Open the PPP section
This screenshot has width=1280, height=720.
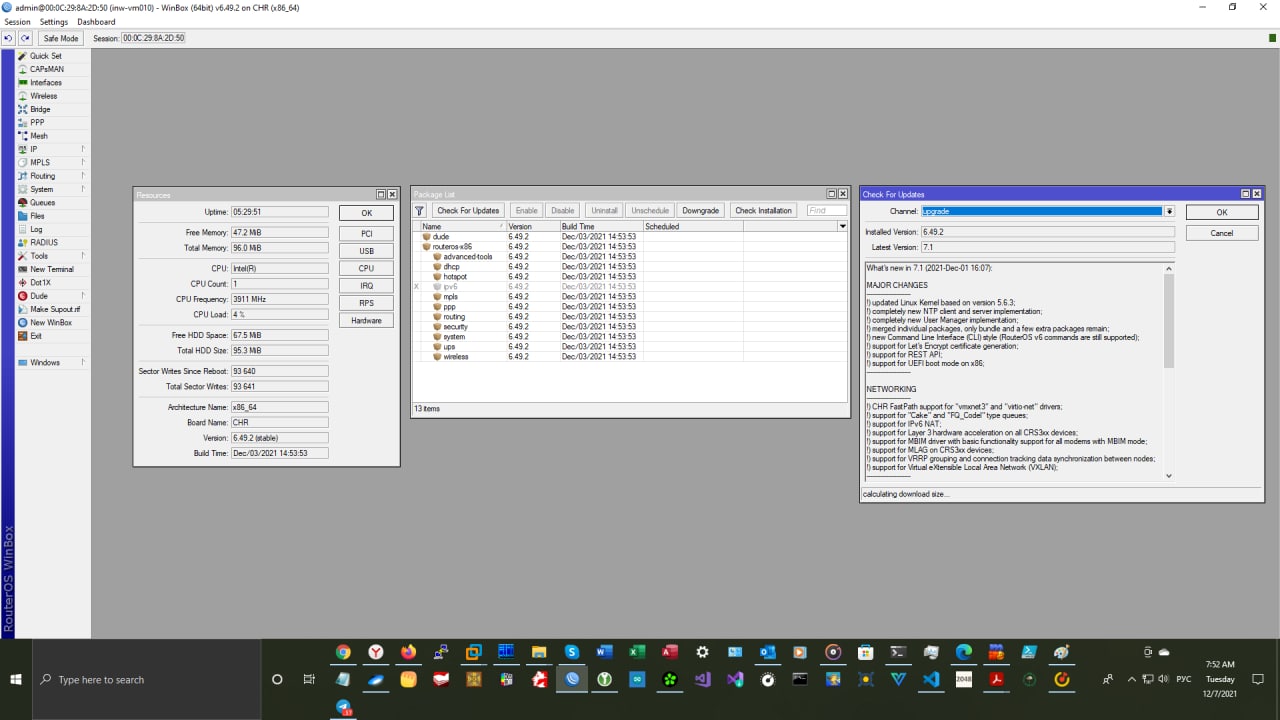pos(37,123)
